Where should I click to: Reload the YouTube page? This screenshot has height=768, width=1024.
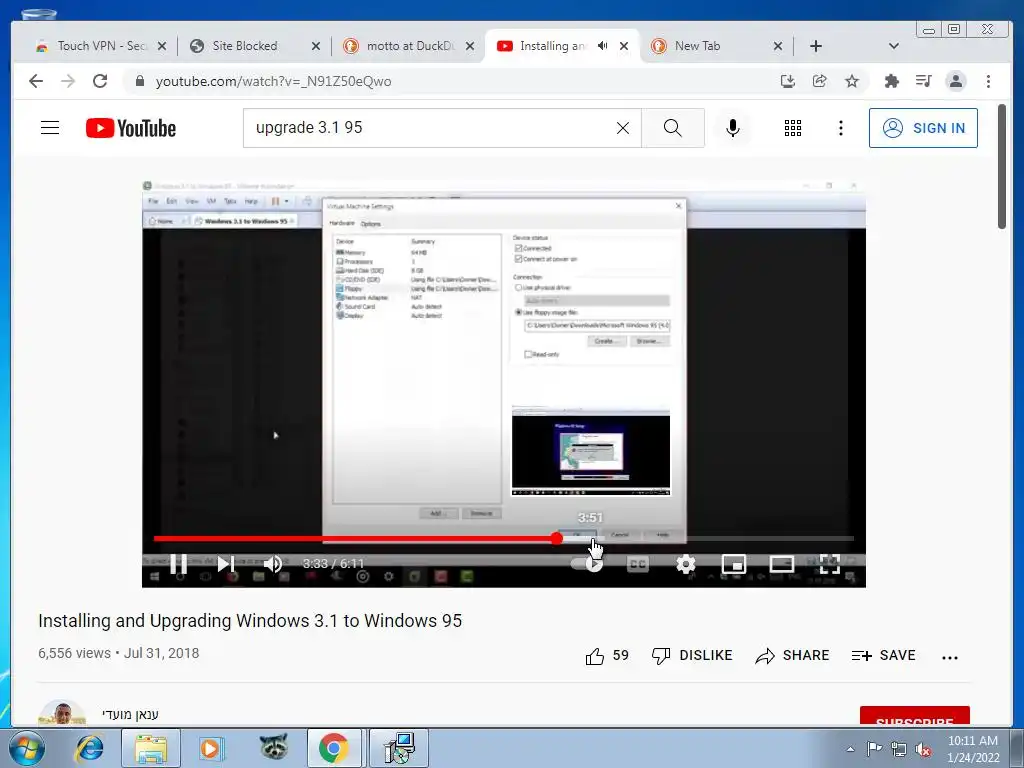(x=100, y=81)
